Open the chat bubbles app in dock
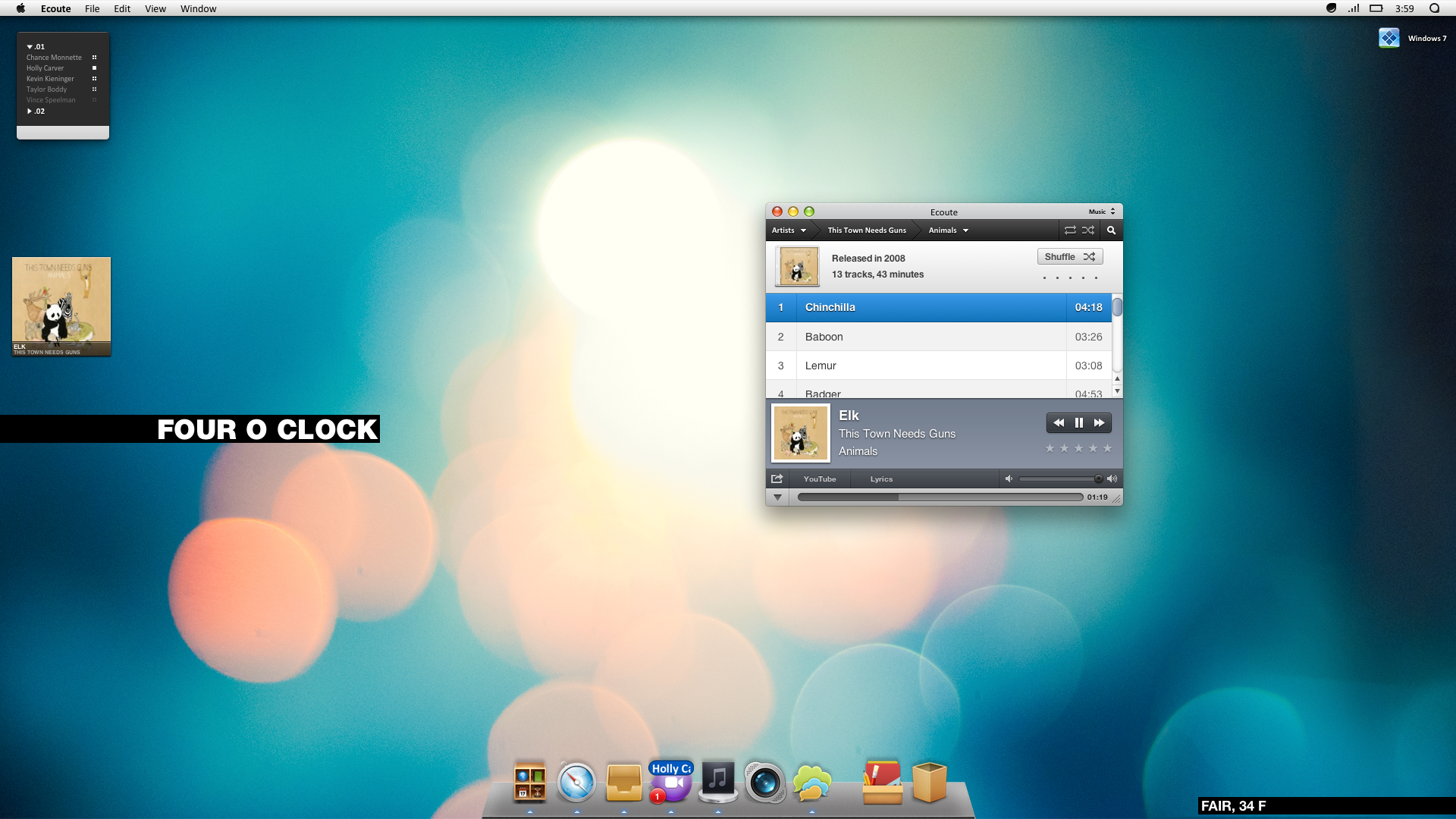This screenshot has width=1456, height=819. [811, 783]
